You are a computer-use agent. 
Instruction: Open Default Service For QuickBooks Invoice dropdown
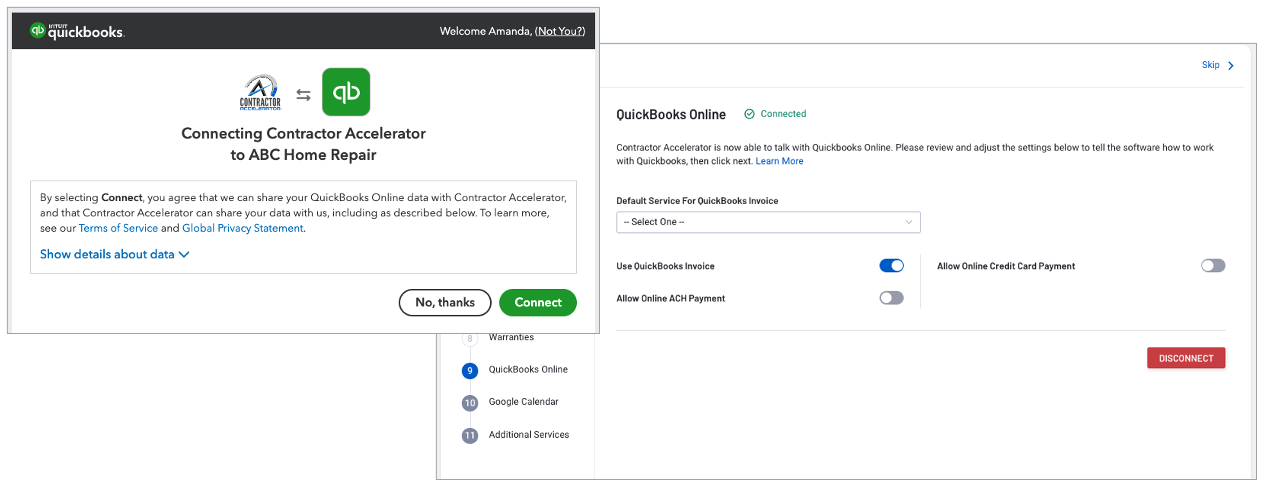pyautogui.click(x=768, y=222)
